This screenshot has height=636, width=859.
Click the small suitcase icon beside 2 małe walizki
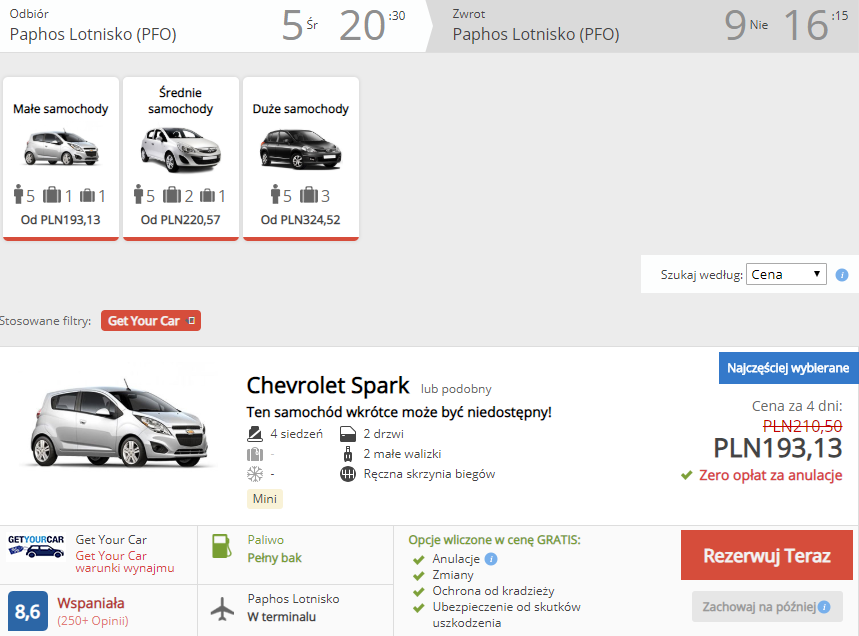[348, 454]
